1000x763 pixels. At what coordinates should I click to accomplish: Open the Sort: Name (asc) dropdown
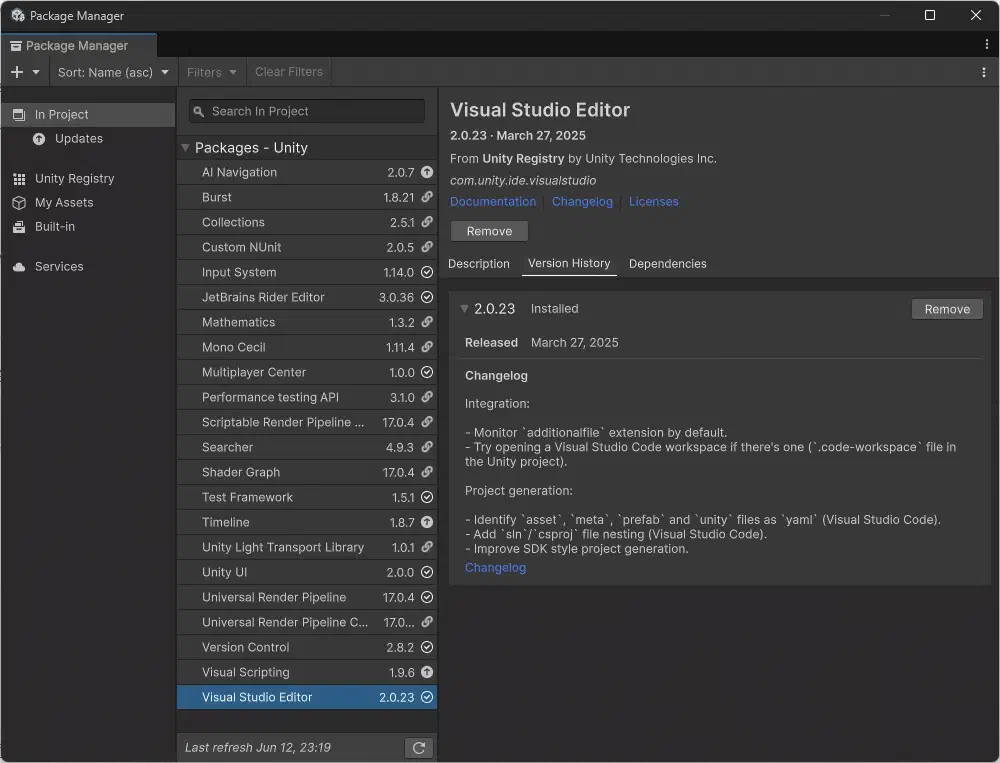[112, 71]
